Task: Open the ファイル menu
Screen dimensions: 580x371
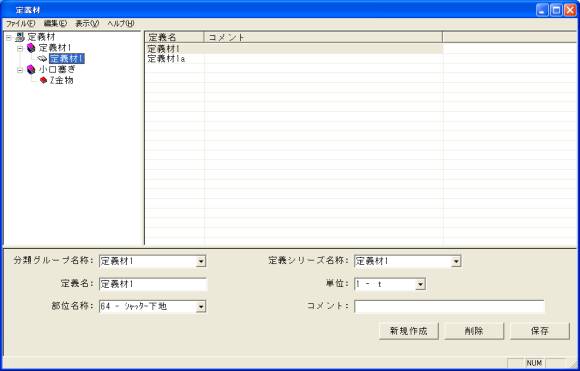Action: coord(20,23)
